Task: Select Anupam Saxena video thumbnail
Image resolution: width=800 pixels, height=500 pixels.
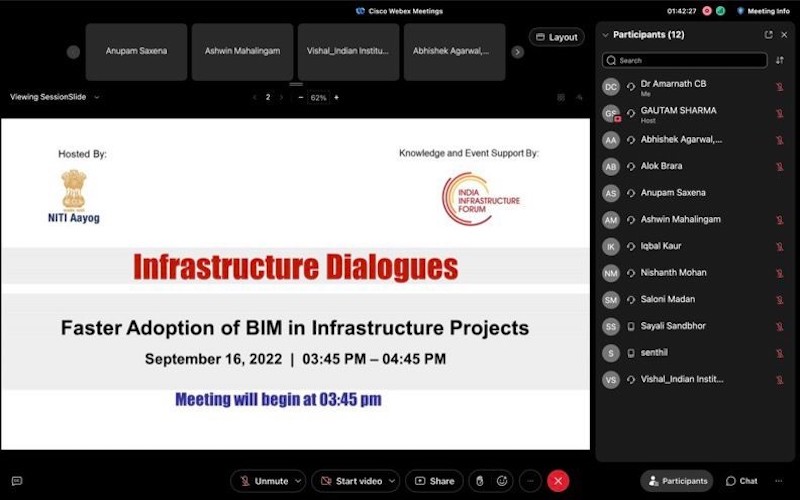Action: [x=136, y=52]
